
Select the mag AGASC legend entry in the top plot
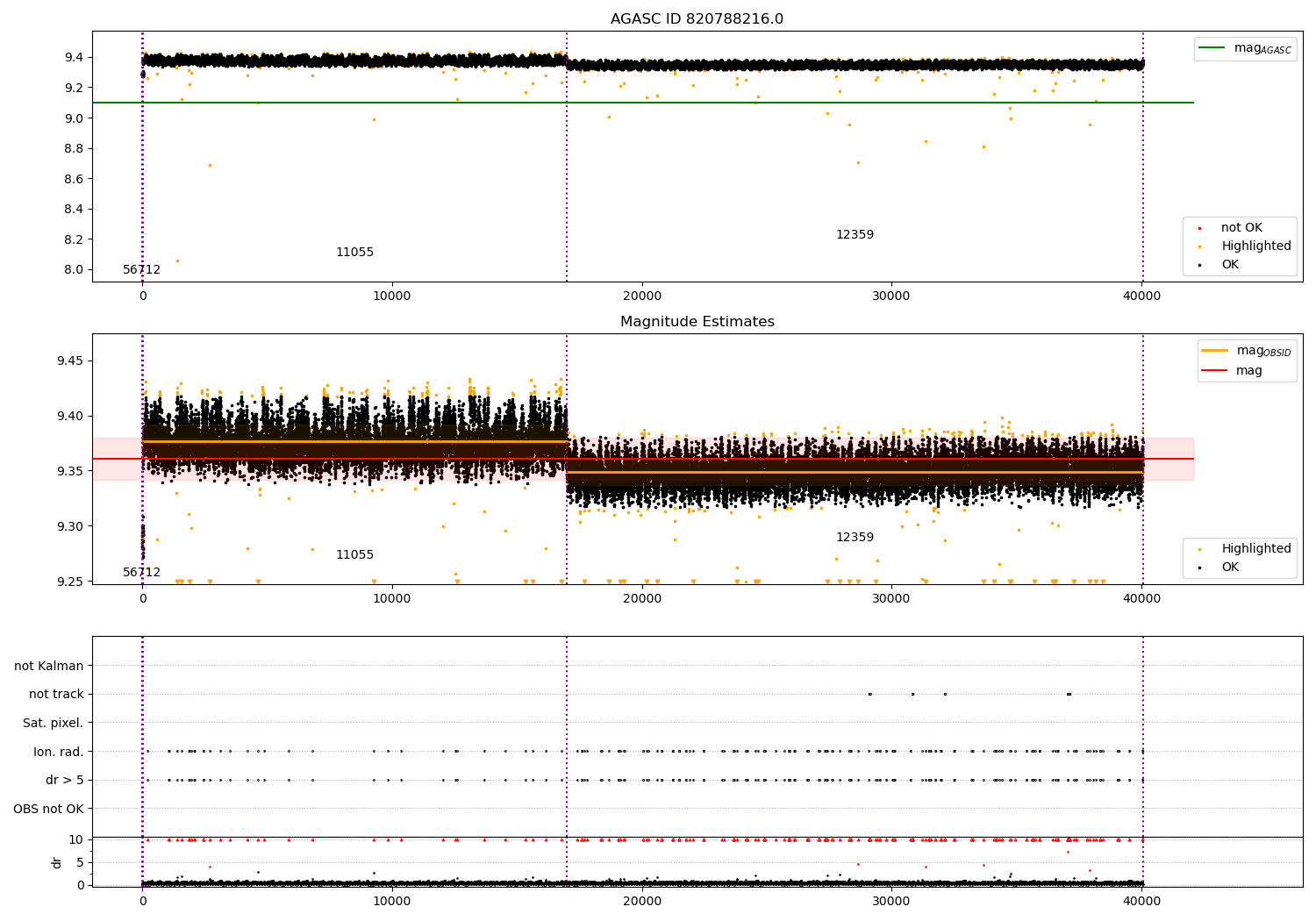(x=1246, y=48)
